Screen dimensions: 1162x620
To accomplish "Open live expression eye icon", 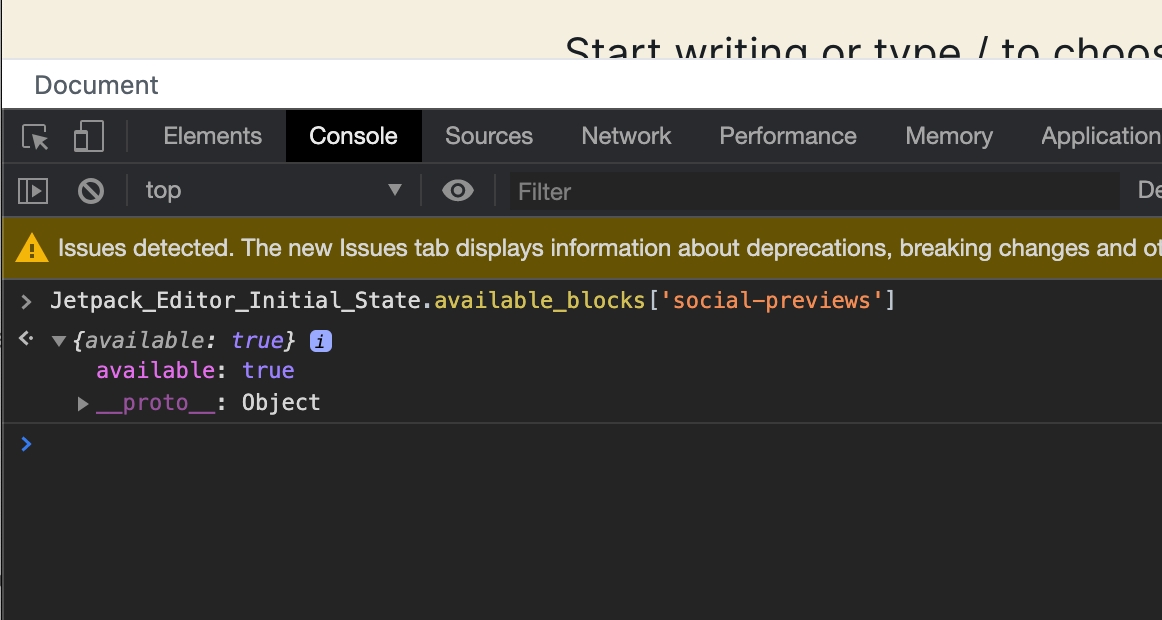I will (458, 190).
